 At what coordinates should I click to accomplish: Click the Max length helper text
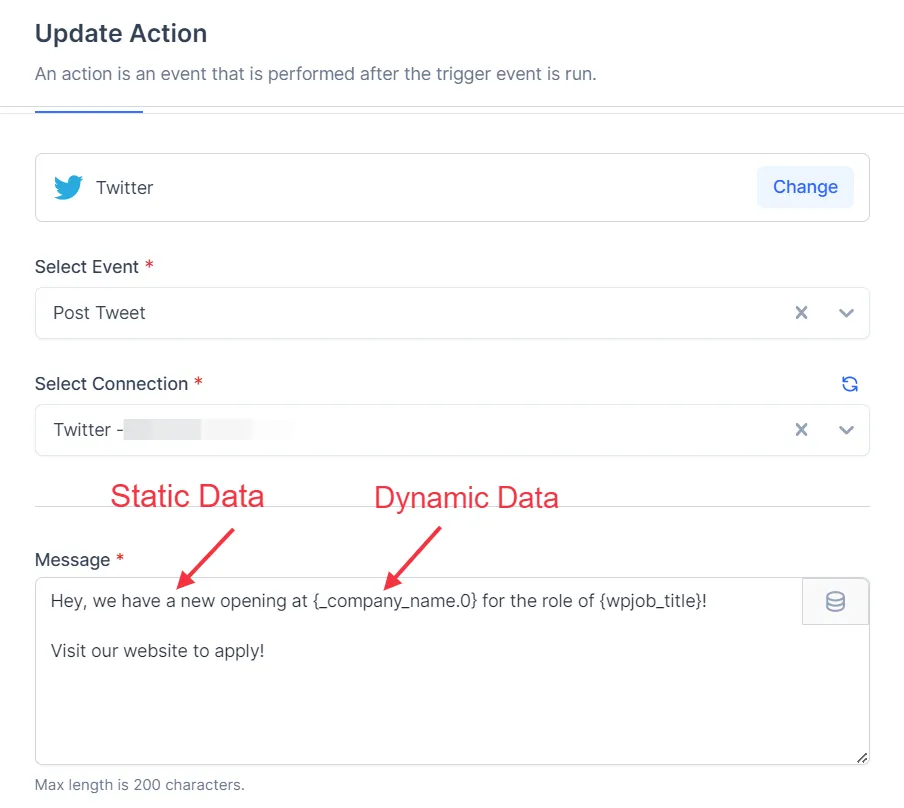click(x=139, y=785)
